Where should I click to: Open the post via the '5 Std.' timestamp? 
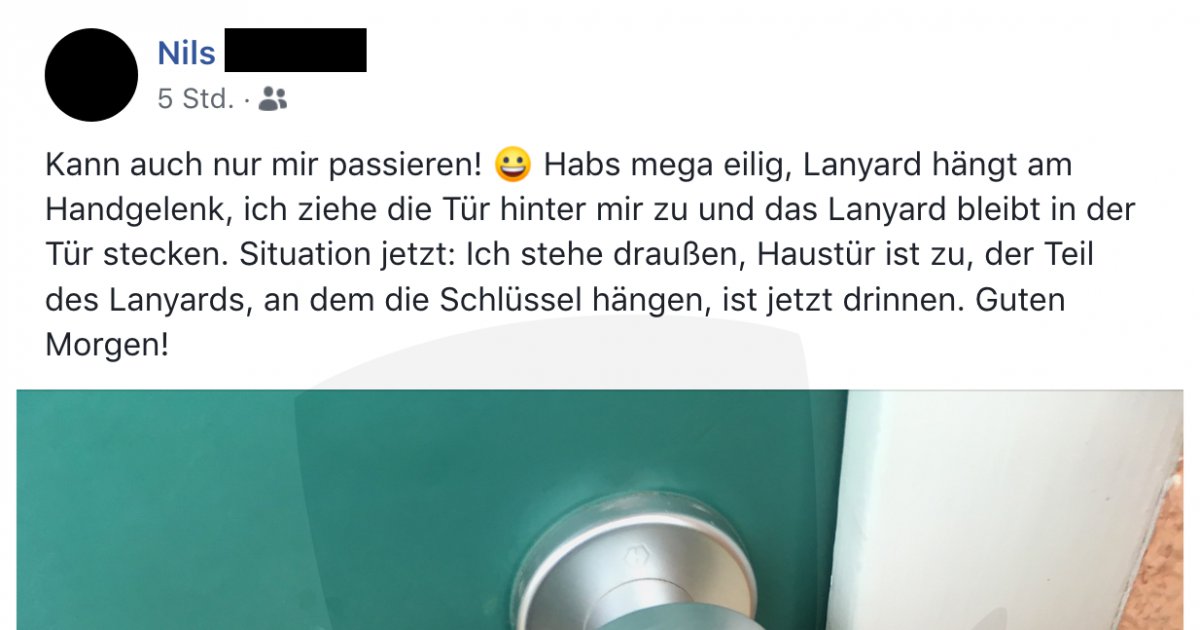(195, 99)
